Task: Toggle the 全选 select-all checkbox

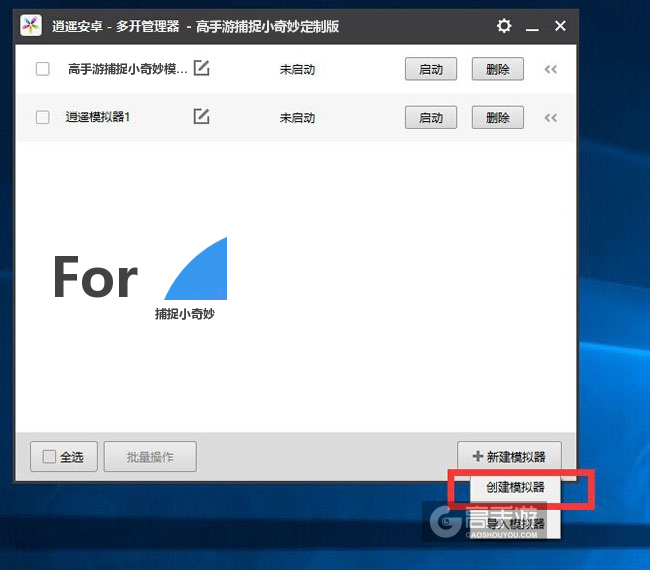Action: click(49, 457)
